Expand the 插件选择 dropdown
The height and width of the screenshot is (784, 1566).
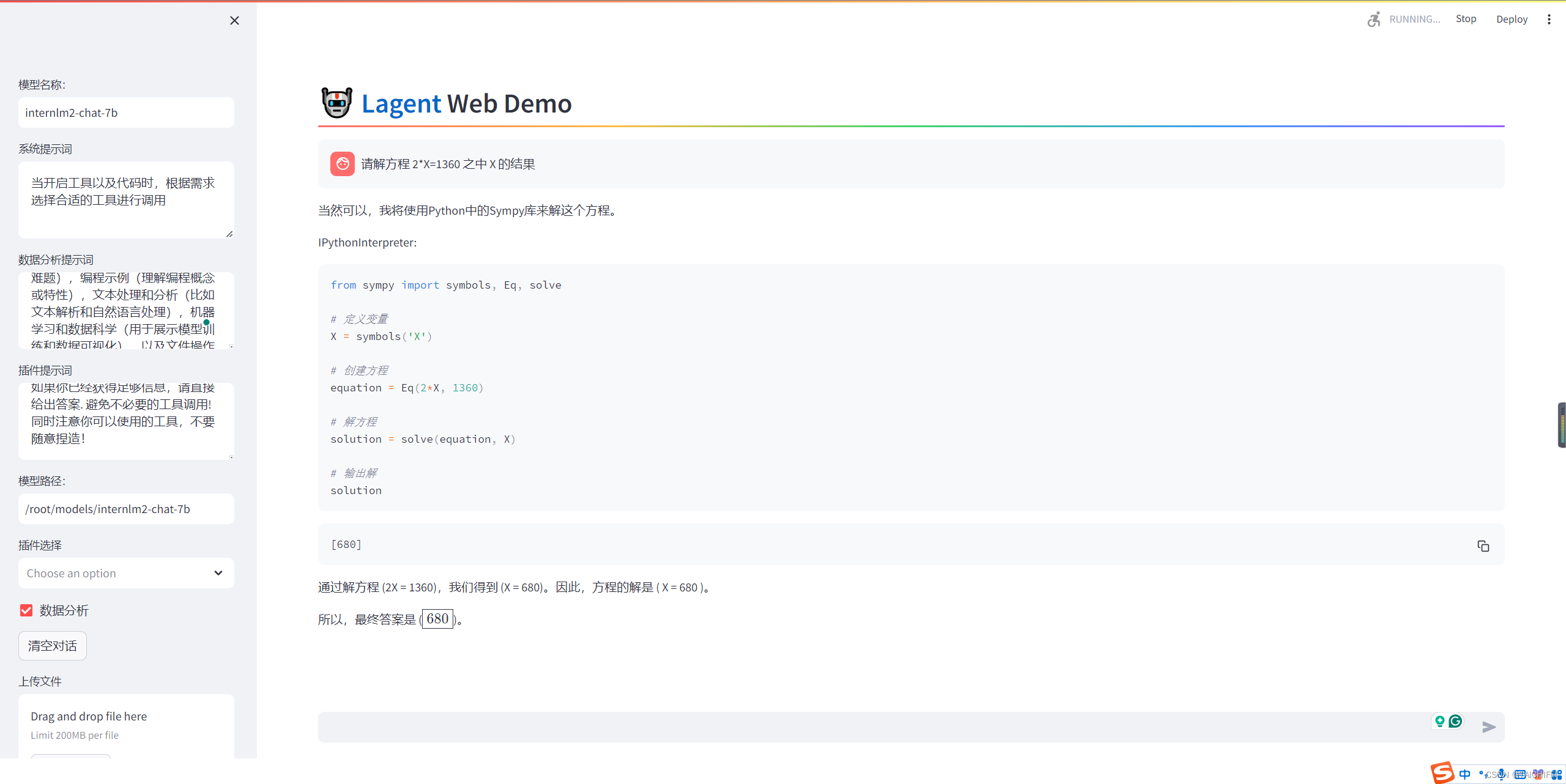116,573
